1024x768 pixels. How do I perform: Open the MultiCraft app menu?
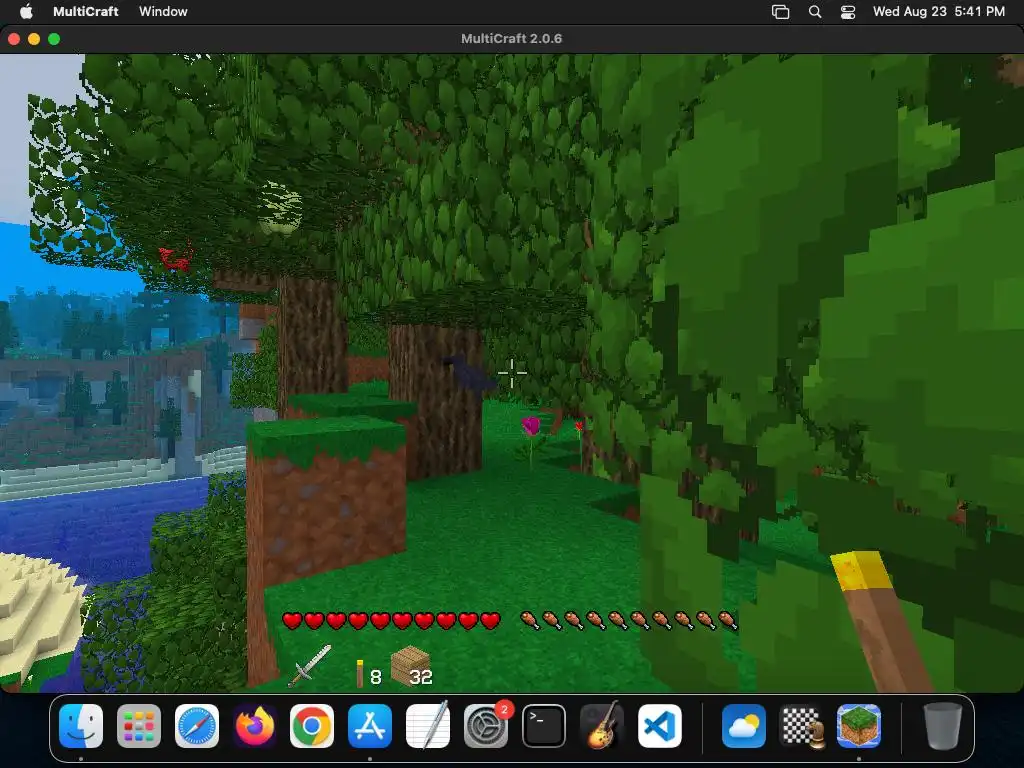point(86,11)
